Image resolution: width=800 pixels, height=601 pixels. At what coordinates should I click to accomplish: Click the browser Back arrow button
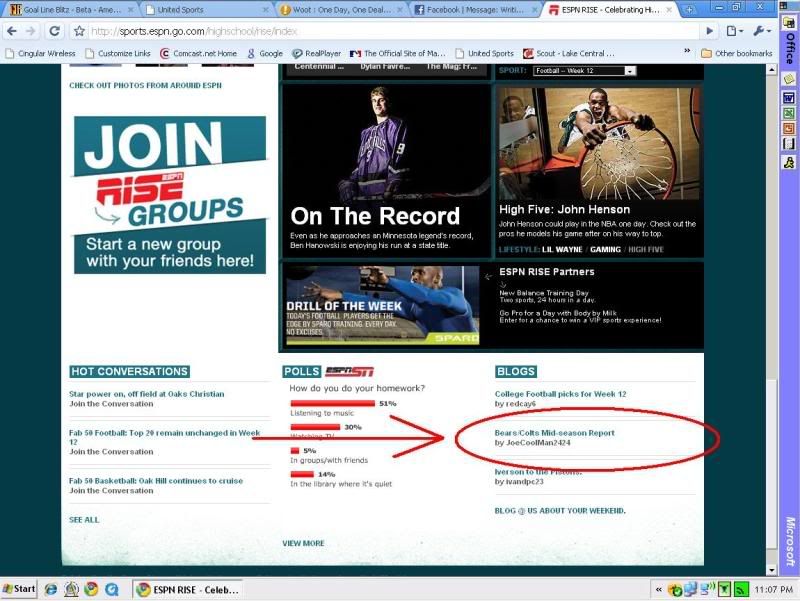pyautogui.click(x=13, y=31)
